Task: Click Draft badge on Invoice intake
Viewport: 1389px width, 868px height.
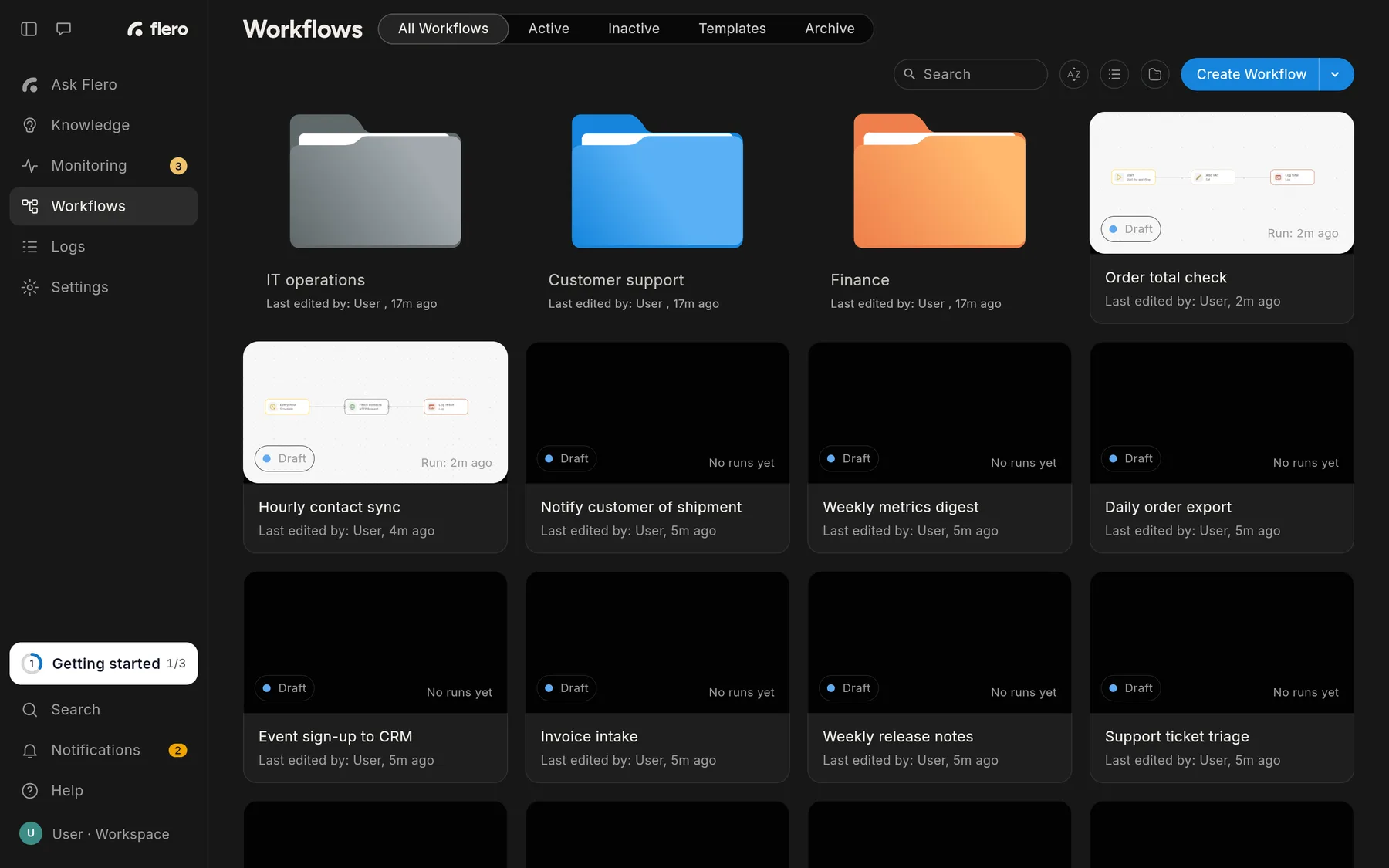Action: click(x=566, y=688)
